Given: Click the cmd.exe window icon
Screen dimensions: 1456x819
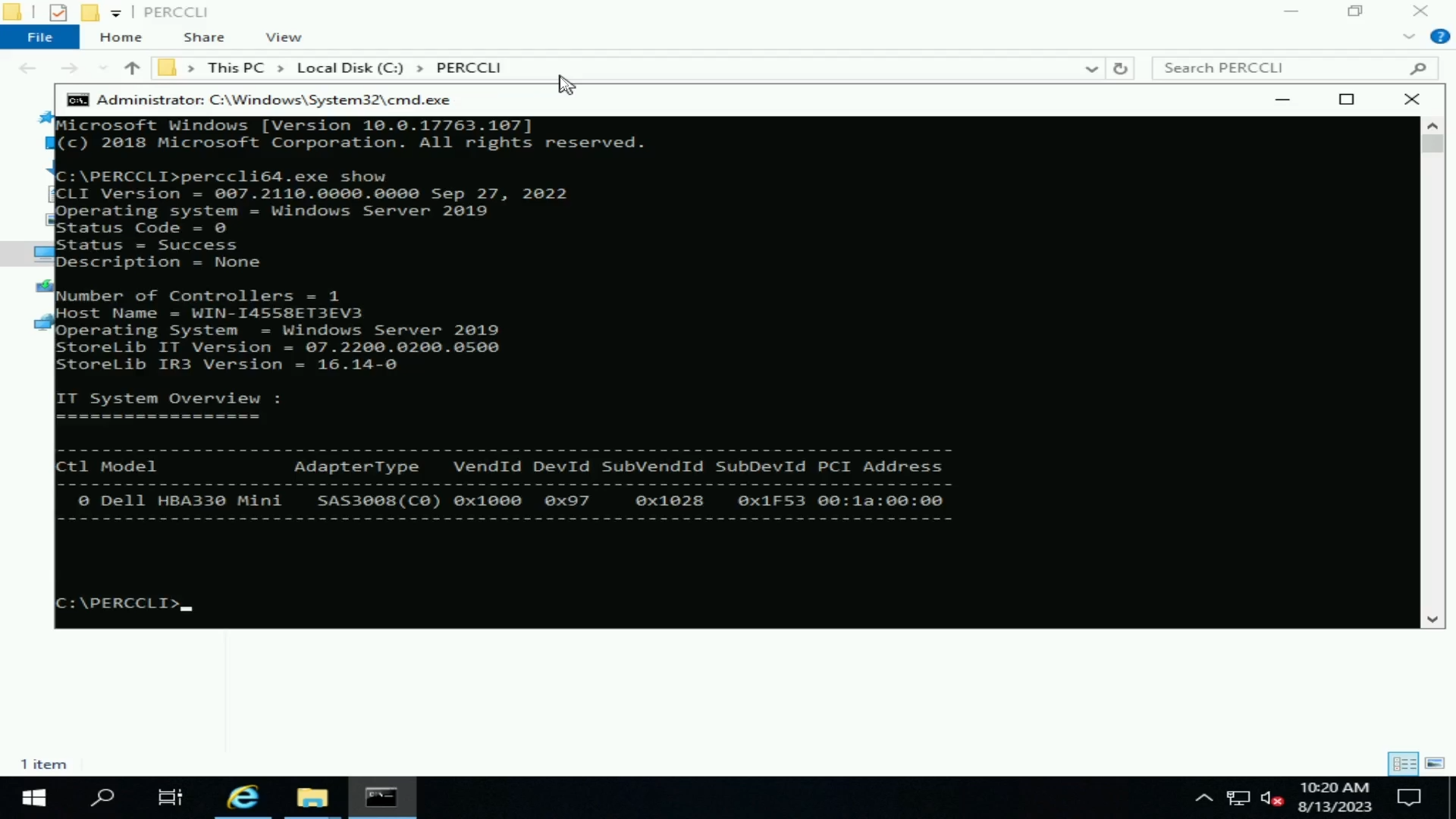Looking at the screenshot, I should pyautogui.click(x=78, y=99).
